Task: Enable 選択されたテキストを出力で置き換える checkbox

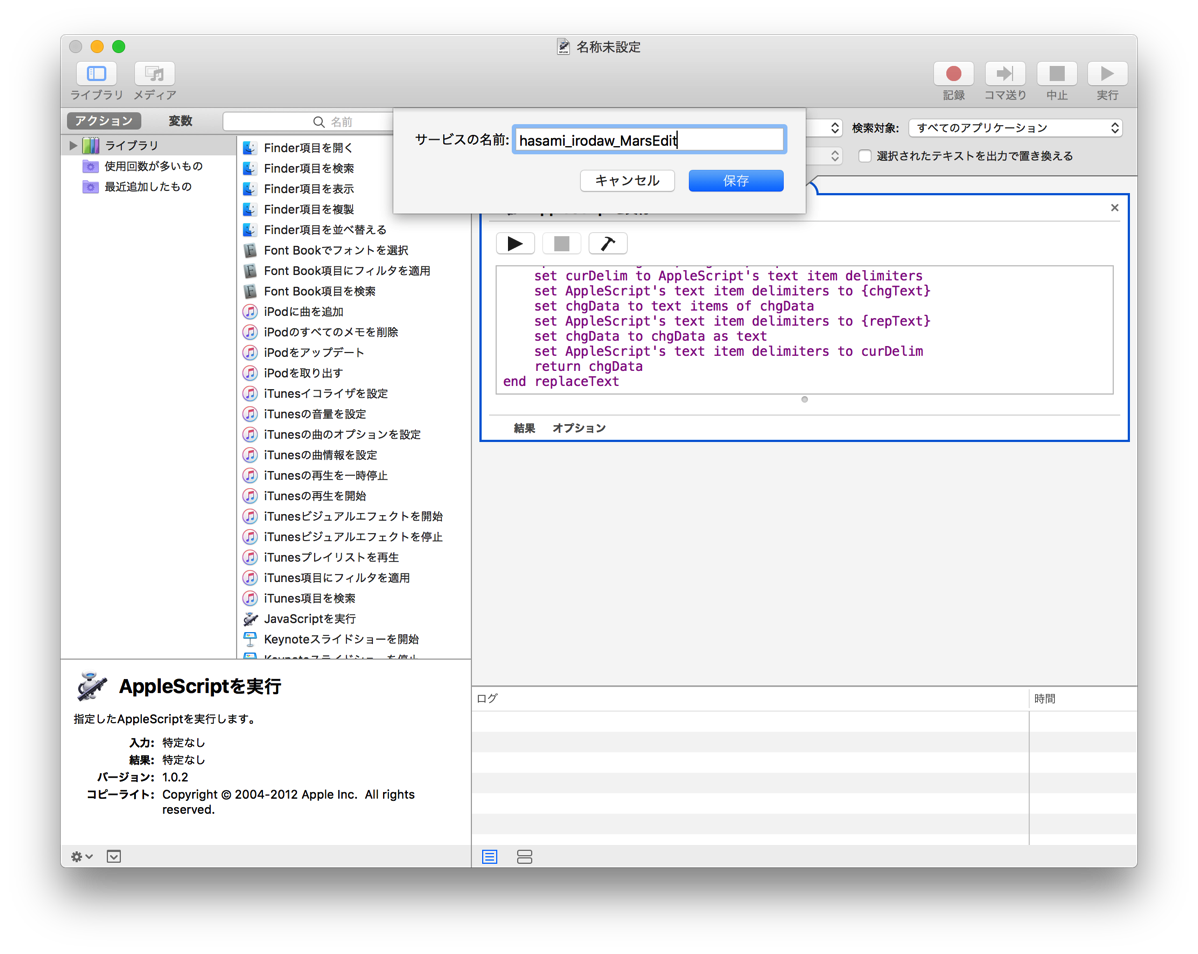Action: (x=865, y=156)
